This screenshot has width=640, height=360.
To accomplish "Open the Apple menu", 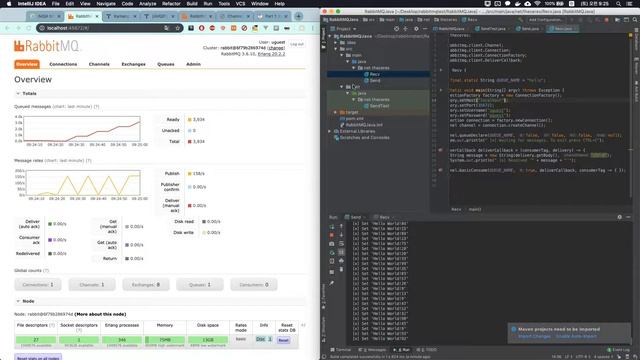I will click(9, 4).
